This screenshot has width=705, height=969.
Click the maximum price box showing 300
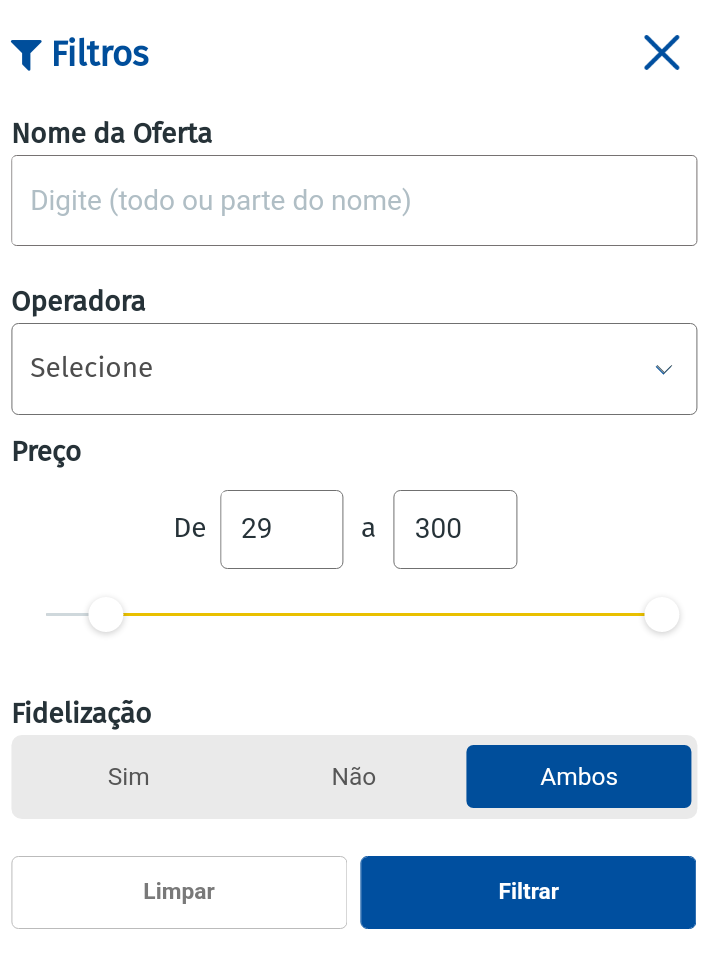[455, 530]
